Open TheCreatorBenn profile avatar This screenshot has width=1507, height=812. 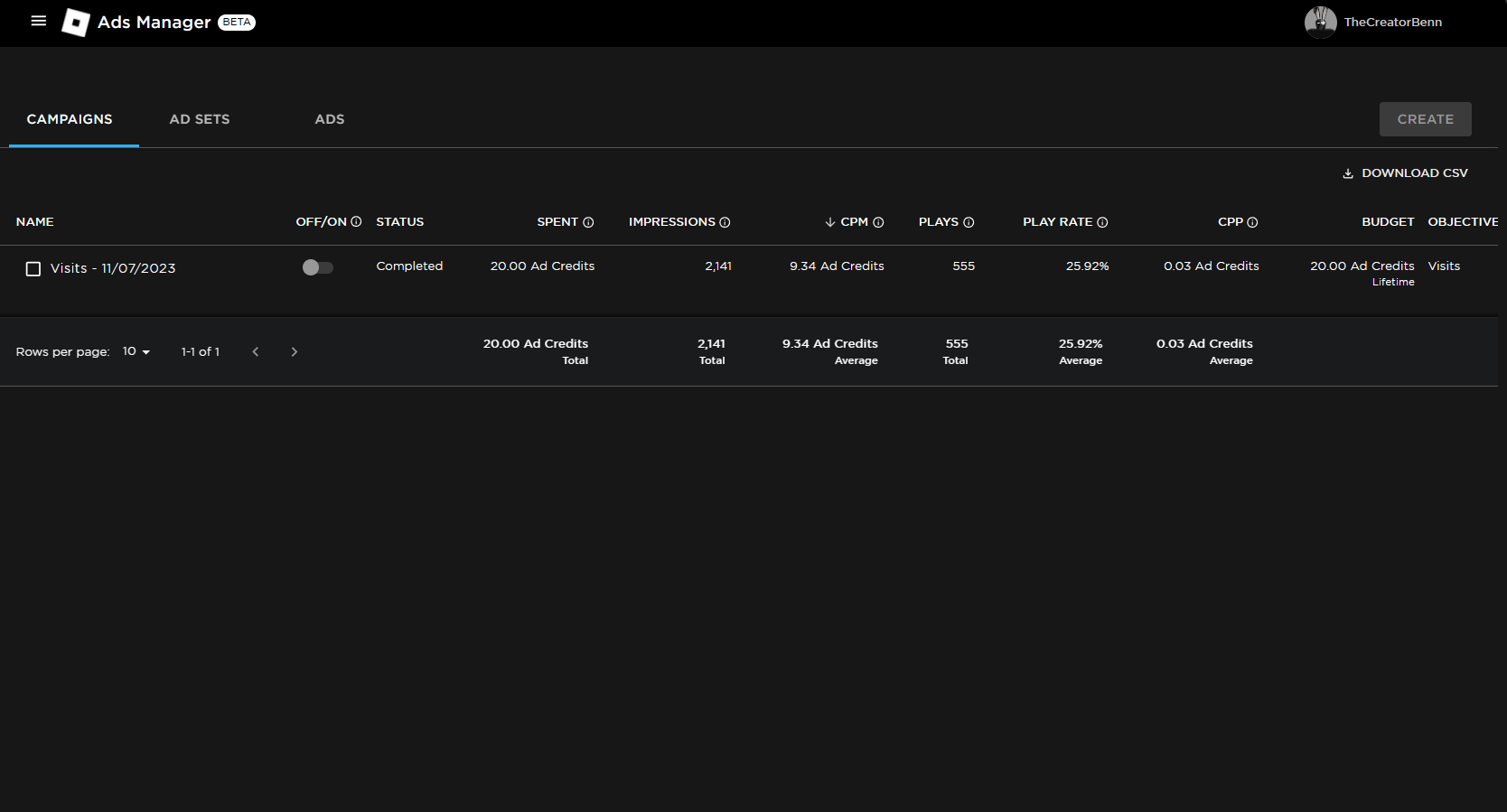tap(1320, 22)
